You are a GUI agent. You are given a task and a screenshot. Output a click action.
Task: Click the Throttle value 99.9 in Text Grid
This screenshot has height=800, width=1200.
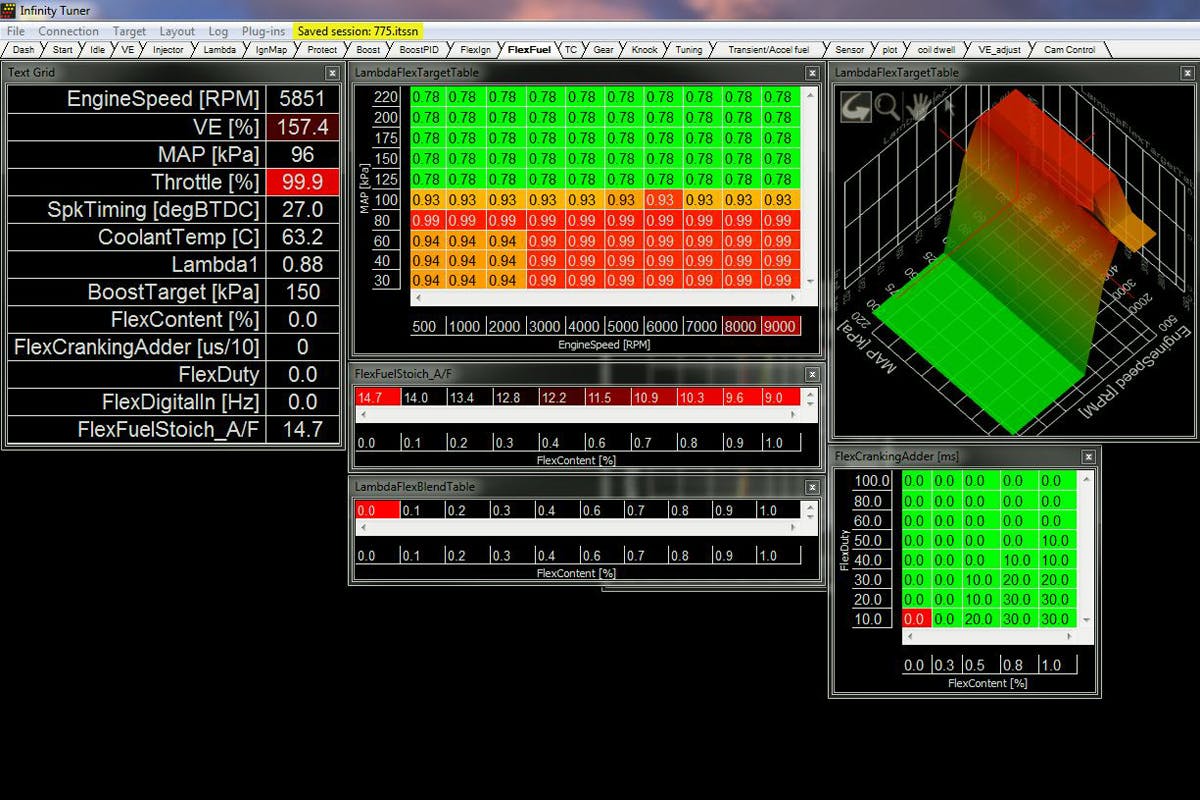[301, 182]
